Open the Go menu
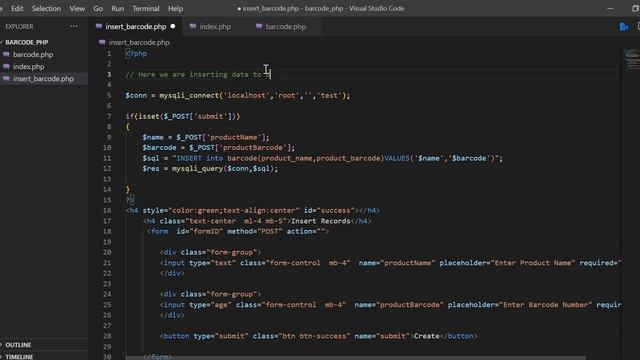Viewport: 640px width, 360px height. pos(98,9)
